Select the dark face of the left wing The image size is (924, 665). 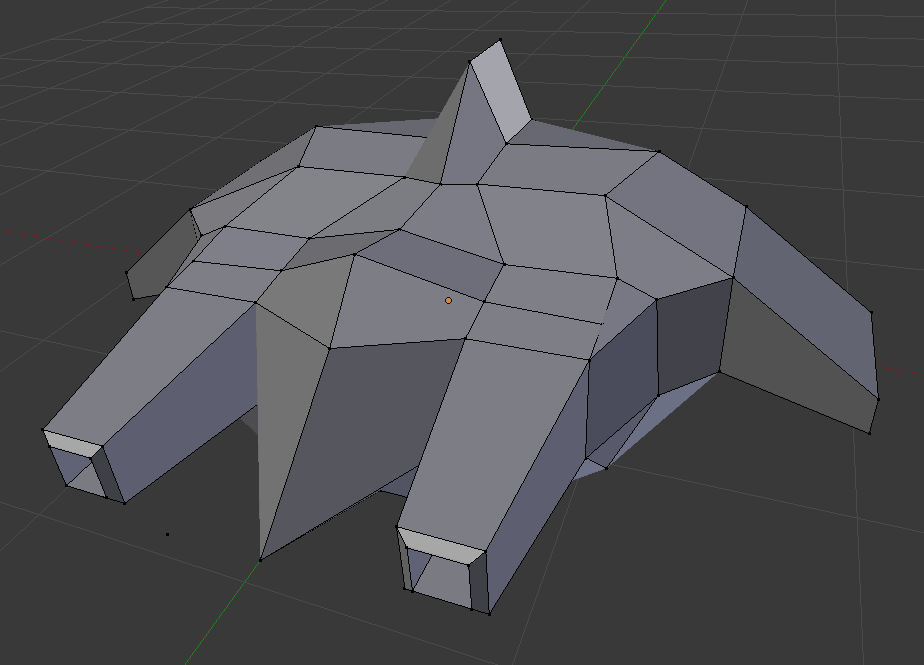(x=162, y=257)
